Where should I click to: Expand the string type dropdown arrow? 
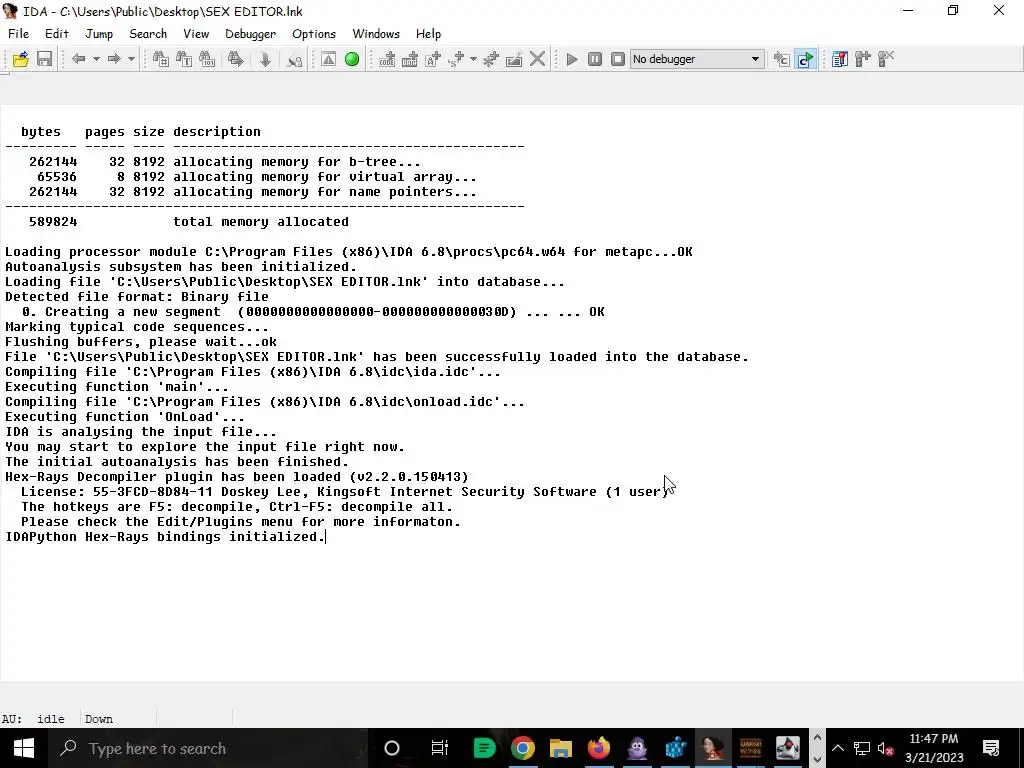[x=473, y=59]
